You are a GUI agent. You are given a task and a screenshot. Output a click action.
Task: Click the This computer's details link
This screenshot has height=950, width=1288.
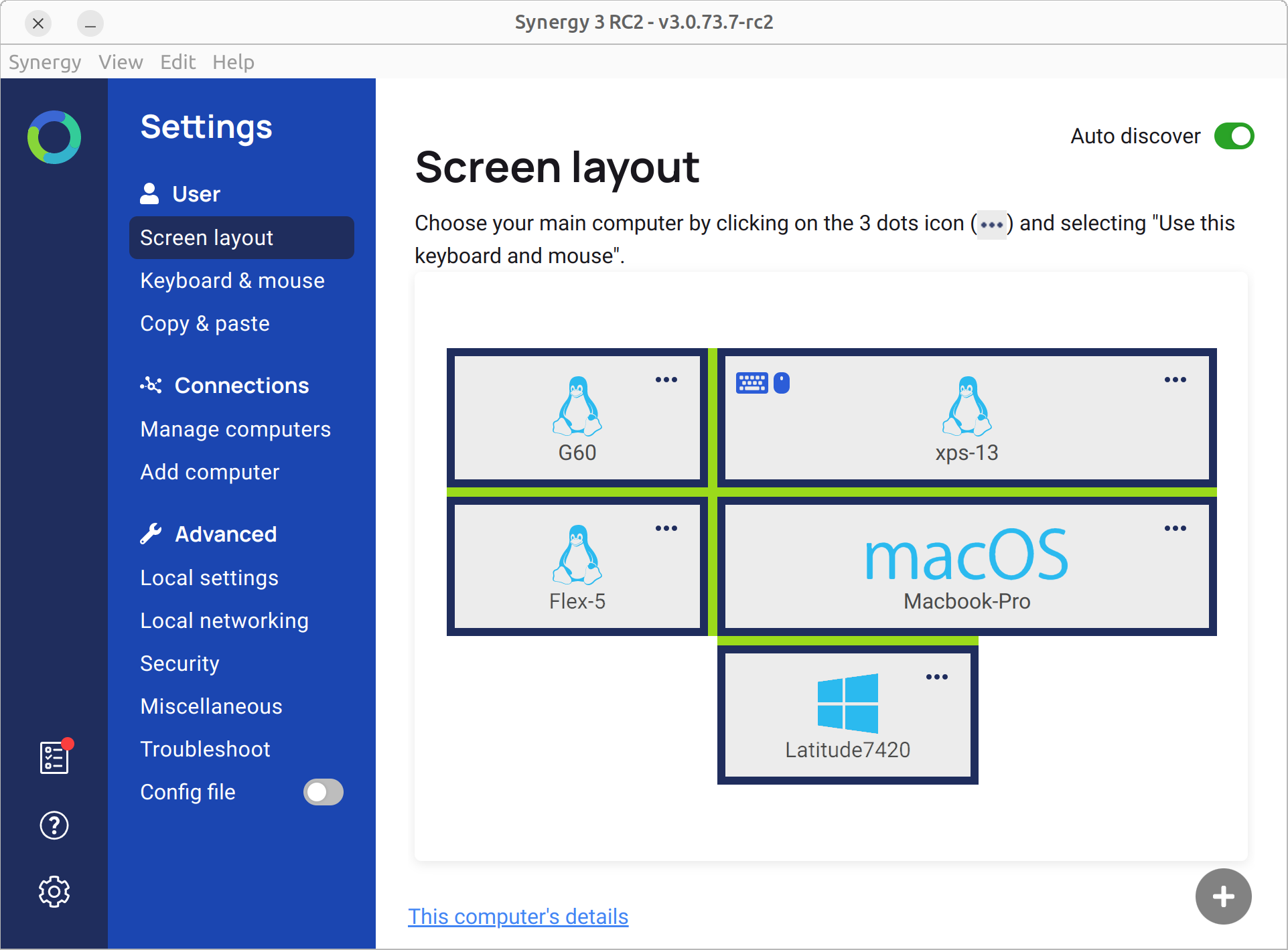coord(518,917)
